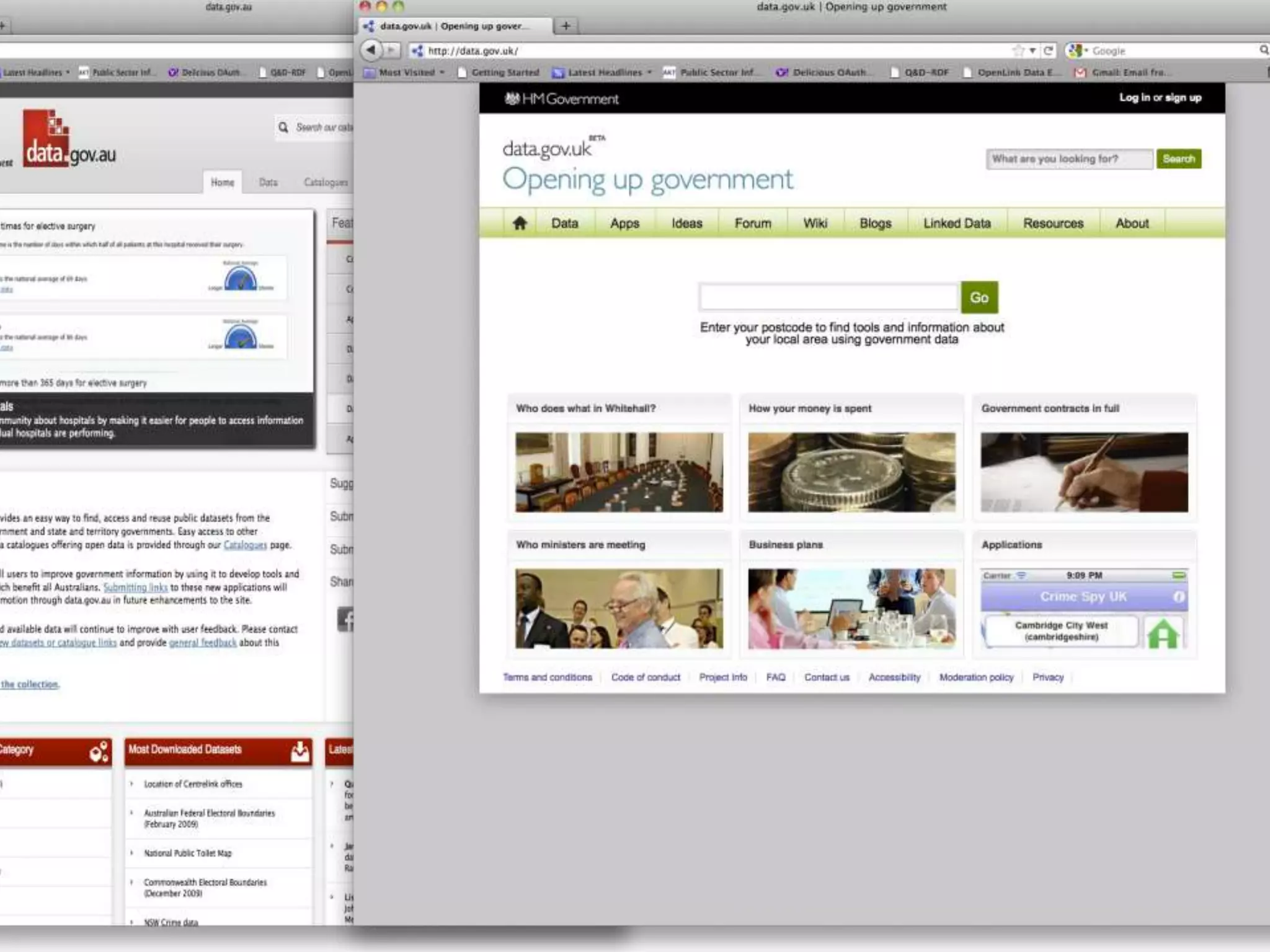Open the Linked Data menu item

tap(957, 223)
